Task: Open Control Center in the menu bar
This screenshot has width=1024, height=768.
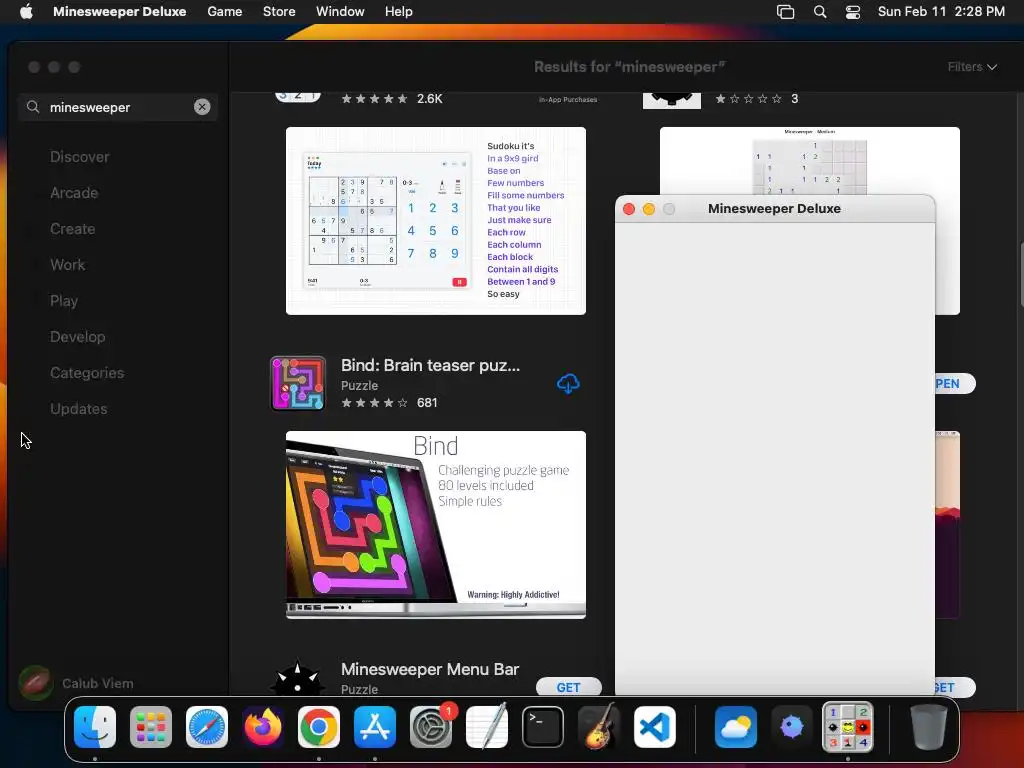Action: tap(853, 12)
